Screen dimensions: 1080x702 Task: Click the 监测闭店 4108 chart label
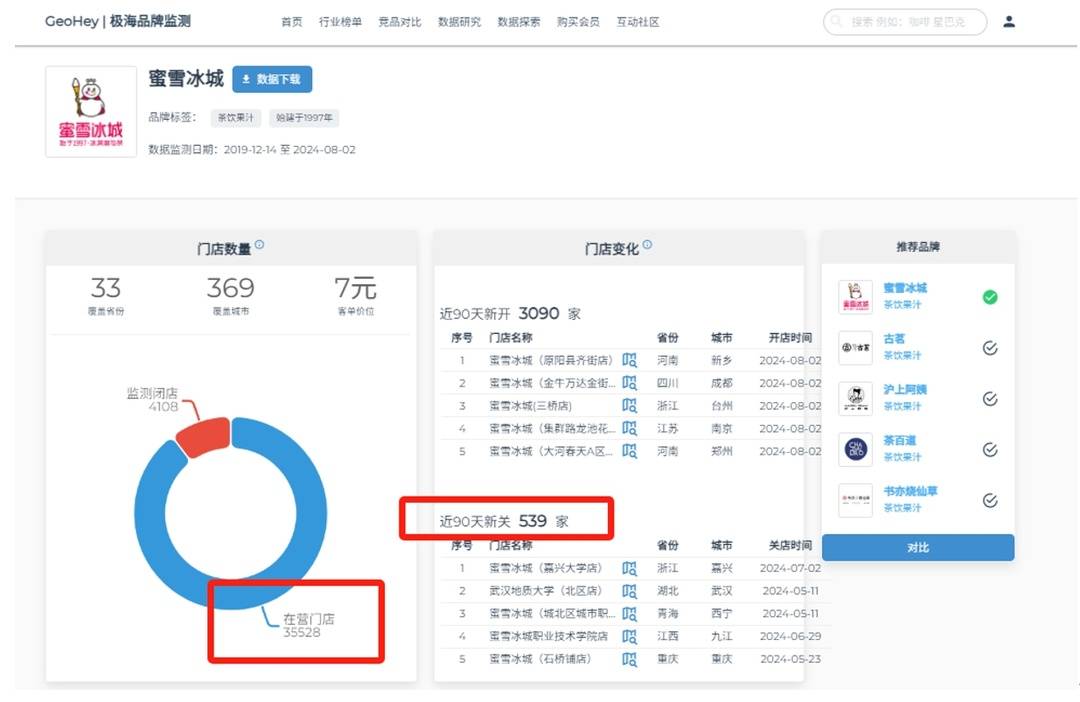(x=152, y=400)
